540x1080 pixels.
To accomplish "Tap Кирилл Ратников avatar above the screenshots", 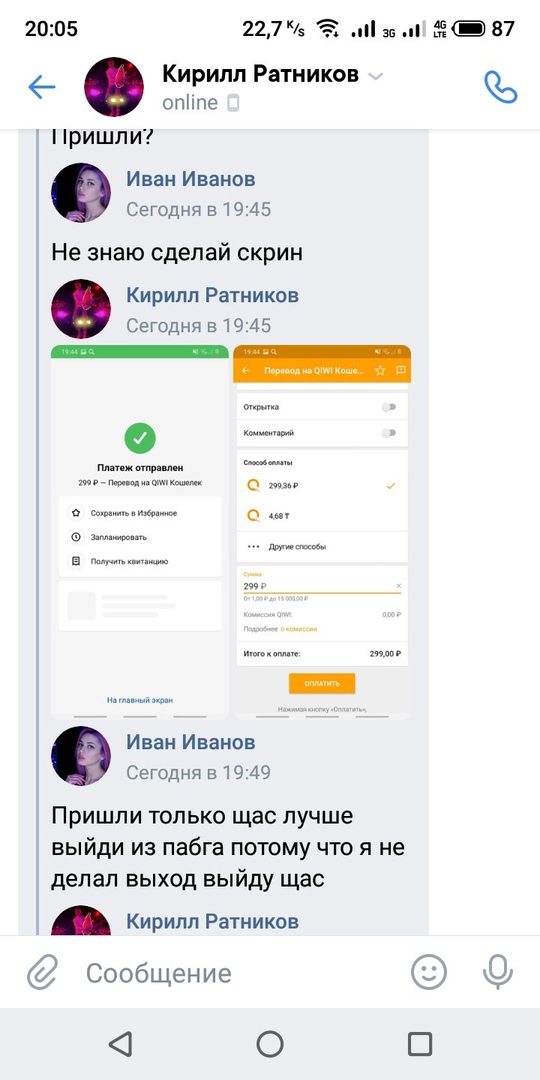I will click(81, 309).
